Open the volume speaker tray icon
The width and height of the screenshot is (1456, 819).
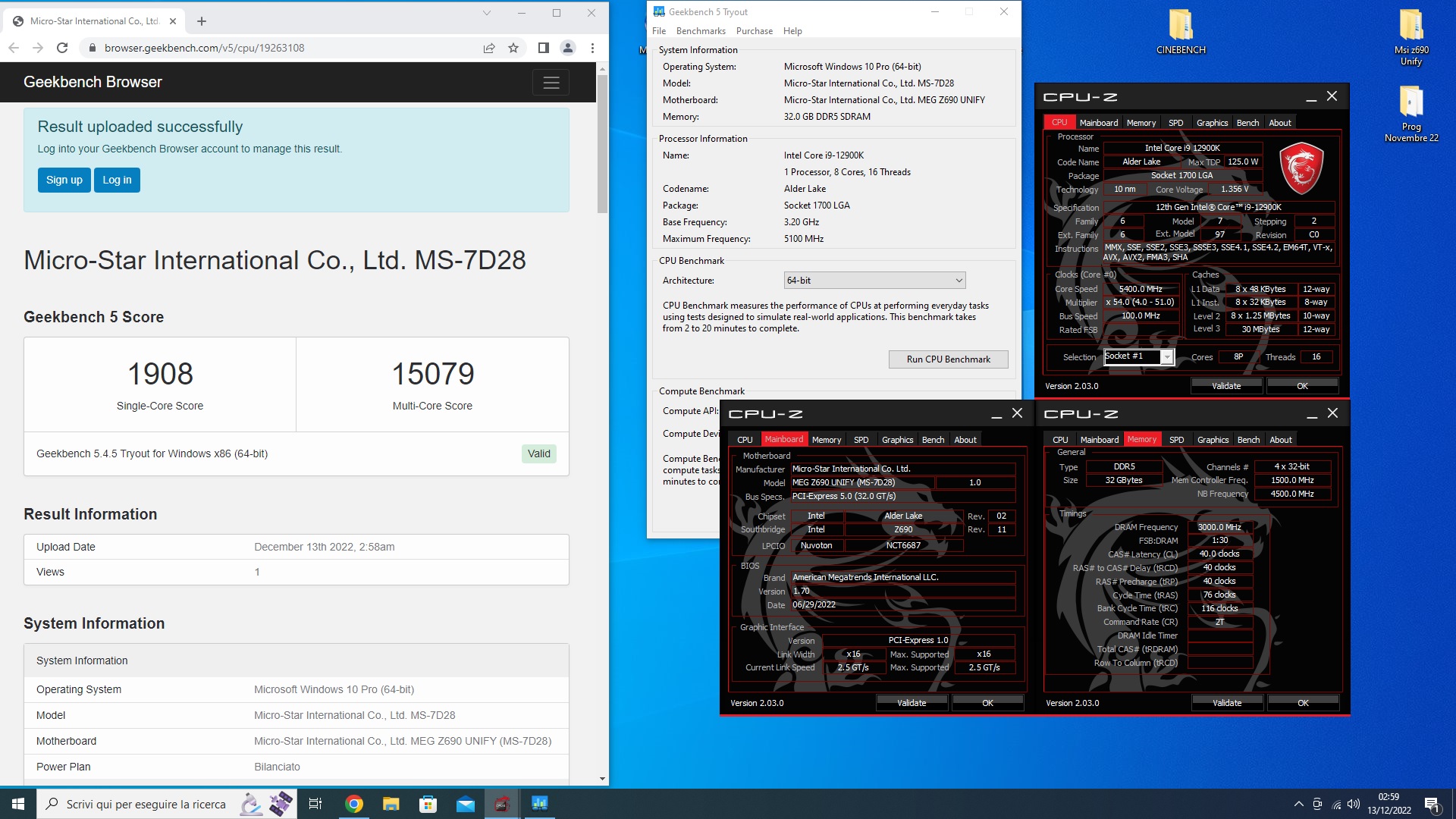point(1354,804)
